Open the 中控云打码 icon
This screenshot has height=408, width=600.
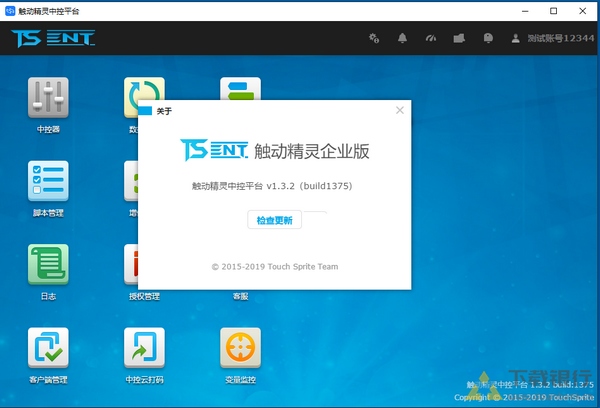pyautogui.click(x=144, y=348)
